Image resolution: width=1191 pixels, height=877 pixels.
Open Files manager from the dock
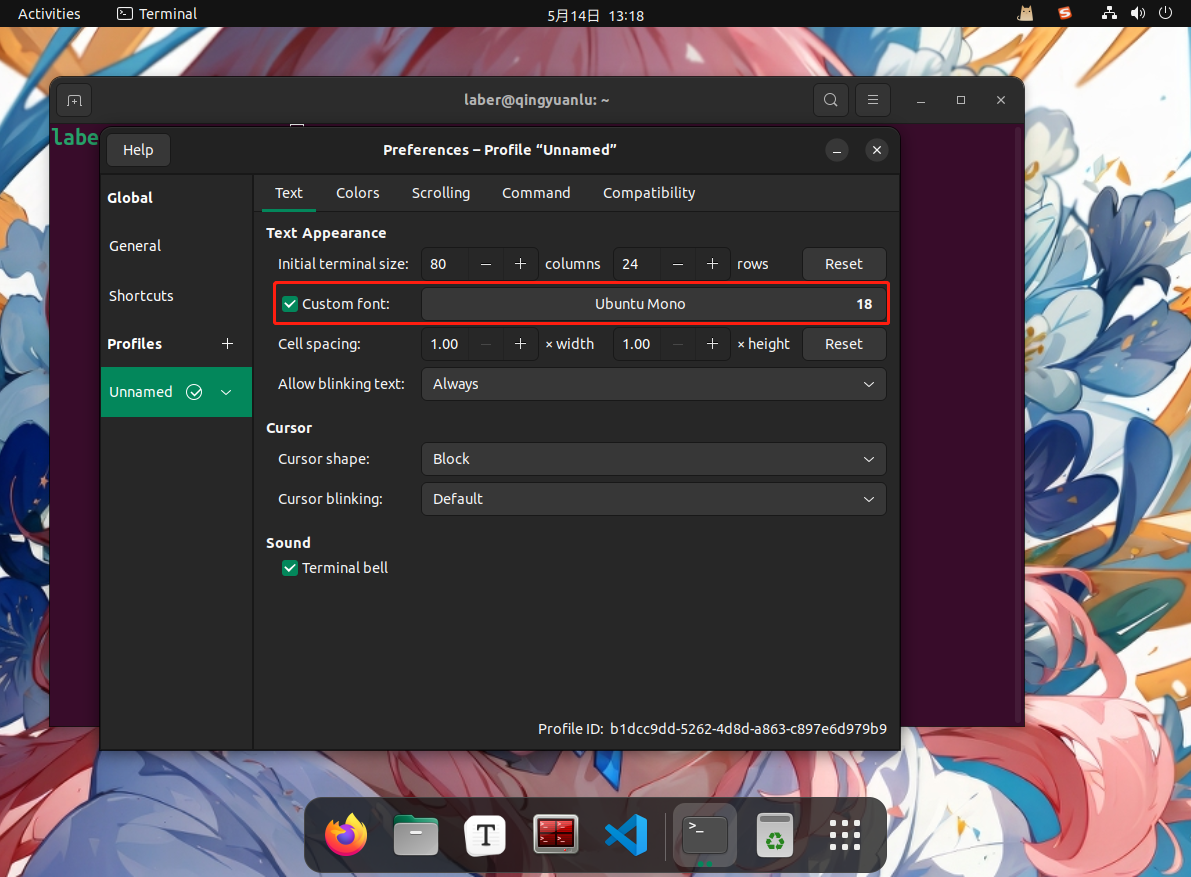pos(415,835)
